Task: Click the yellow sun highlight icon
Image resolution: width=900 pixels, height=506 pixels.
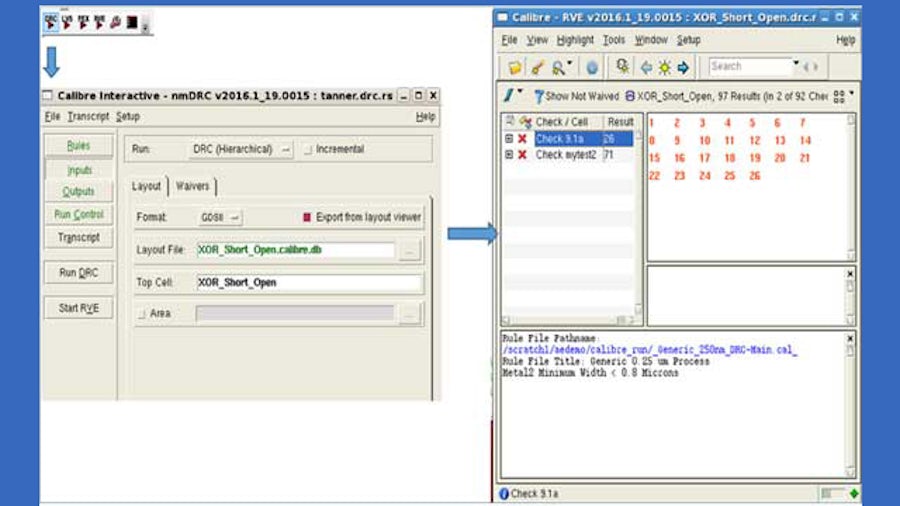Action: pos(664,68)
